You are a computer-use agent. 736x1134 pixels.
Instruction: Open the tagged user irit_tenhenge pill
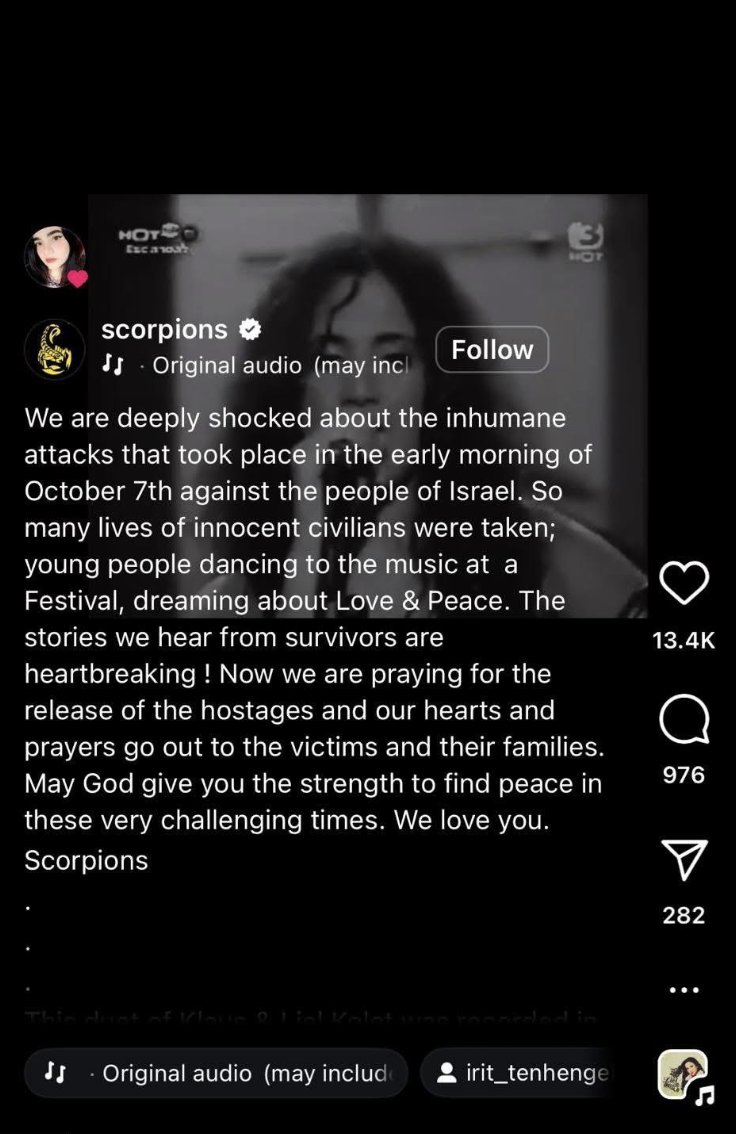pos(515,1073)
